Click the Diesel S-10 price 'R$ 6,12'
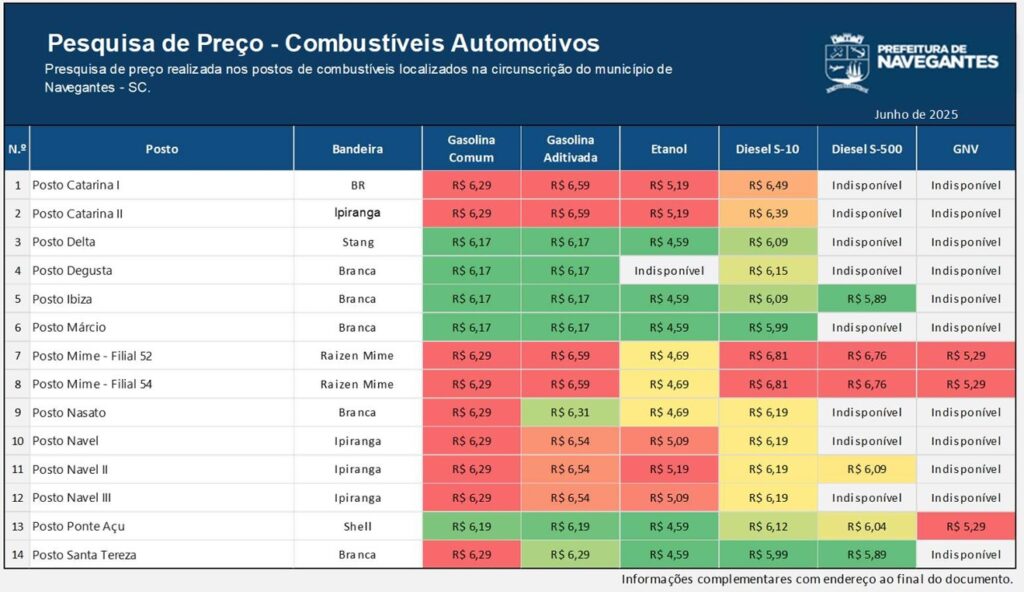The image size is (1024, 592). point(768,527)
